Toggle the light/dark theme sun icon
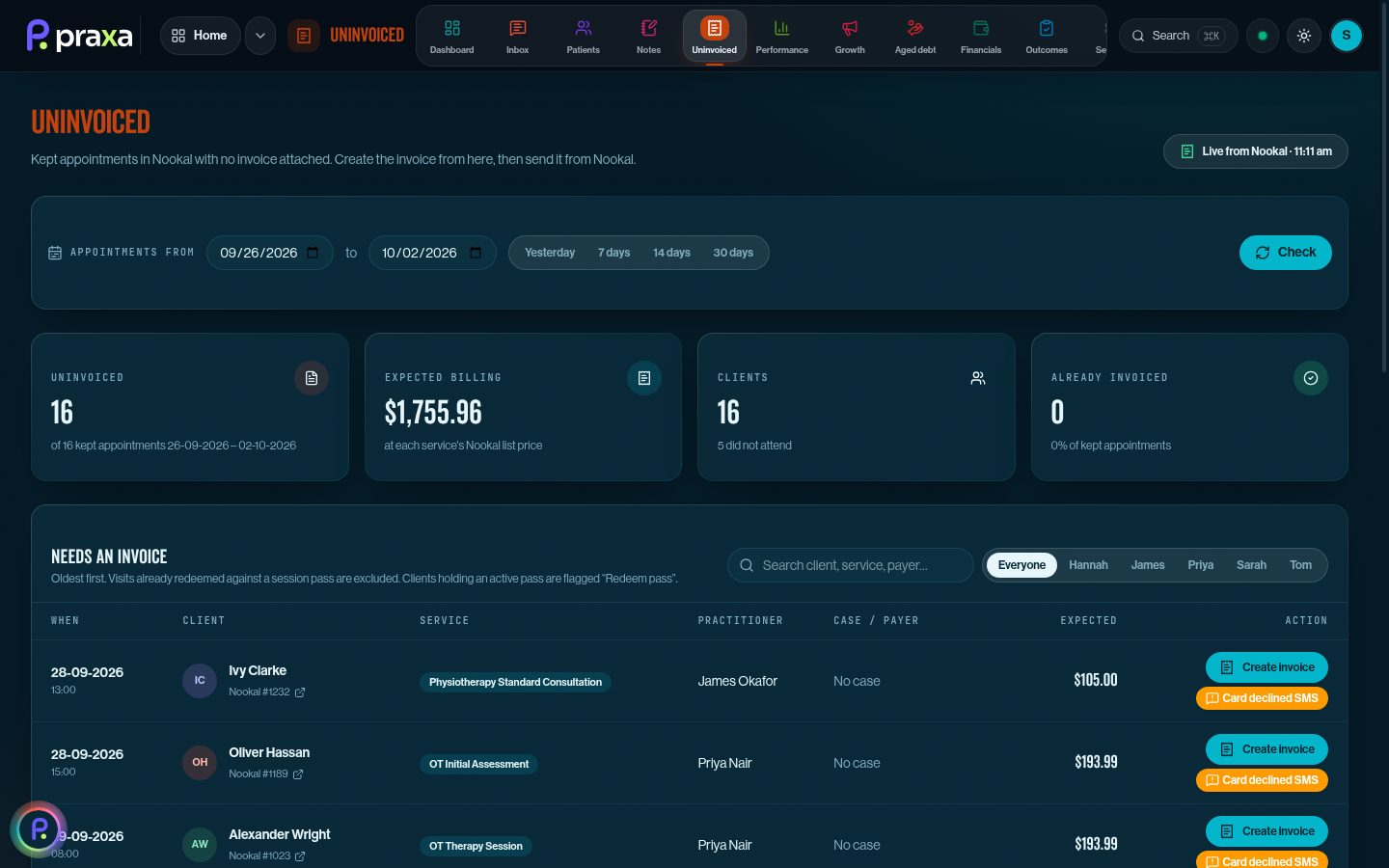The width and height of the screenshot is (1389, 868). pos(1304,36)
